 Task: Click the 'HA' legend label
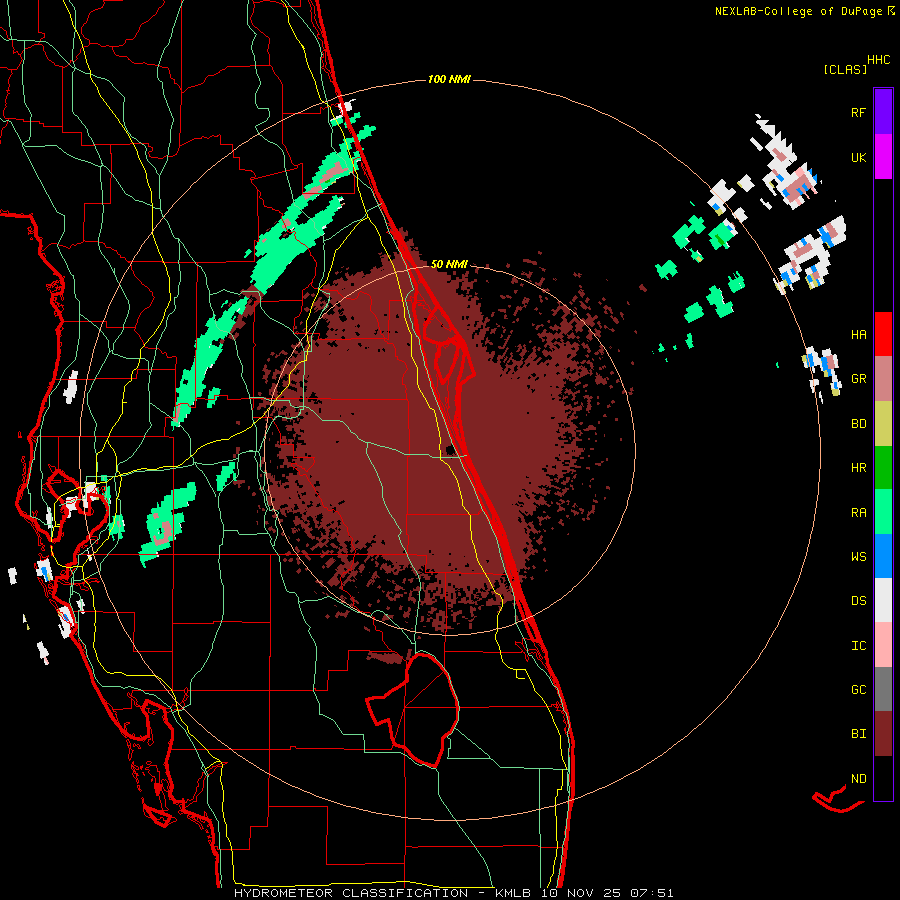(858, 335)
